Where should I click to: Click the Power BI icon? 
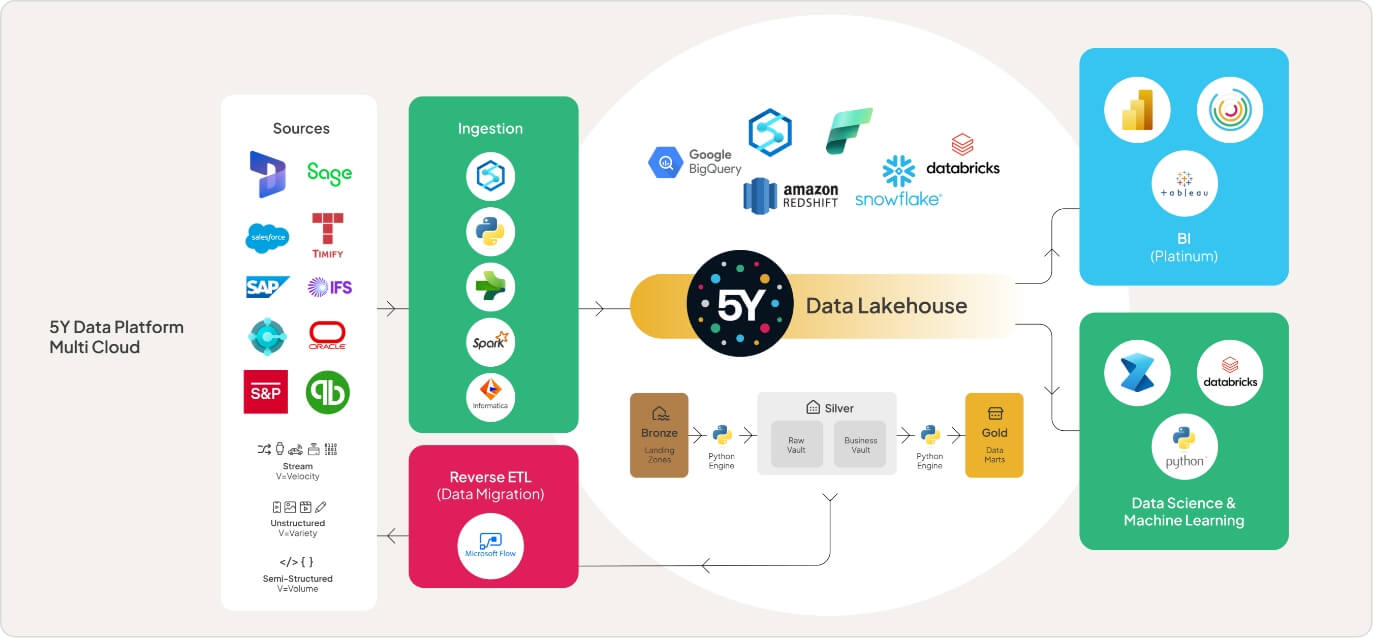click(1137, 110)
